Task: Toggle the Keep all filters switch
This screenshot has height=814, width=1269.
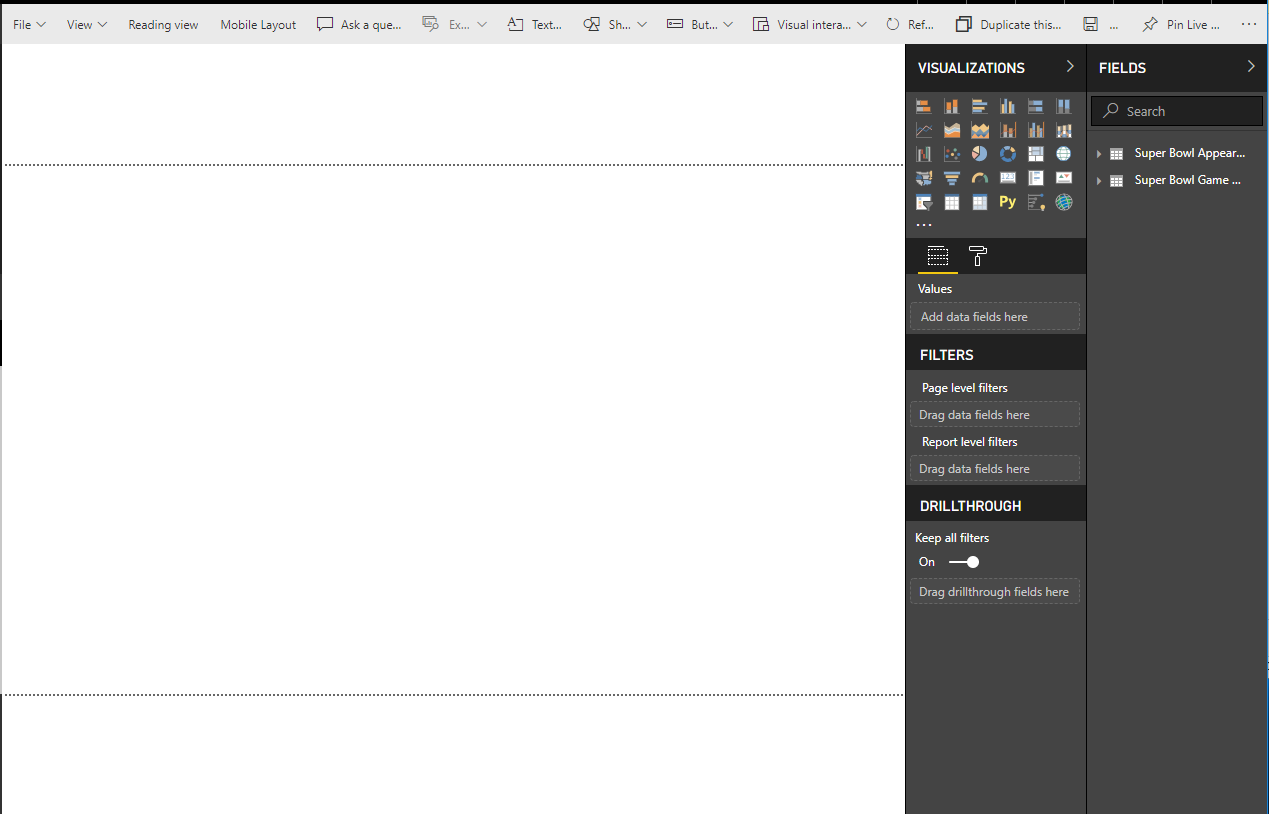Action: click(964, 562)
